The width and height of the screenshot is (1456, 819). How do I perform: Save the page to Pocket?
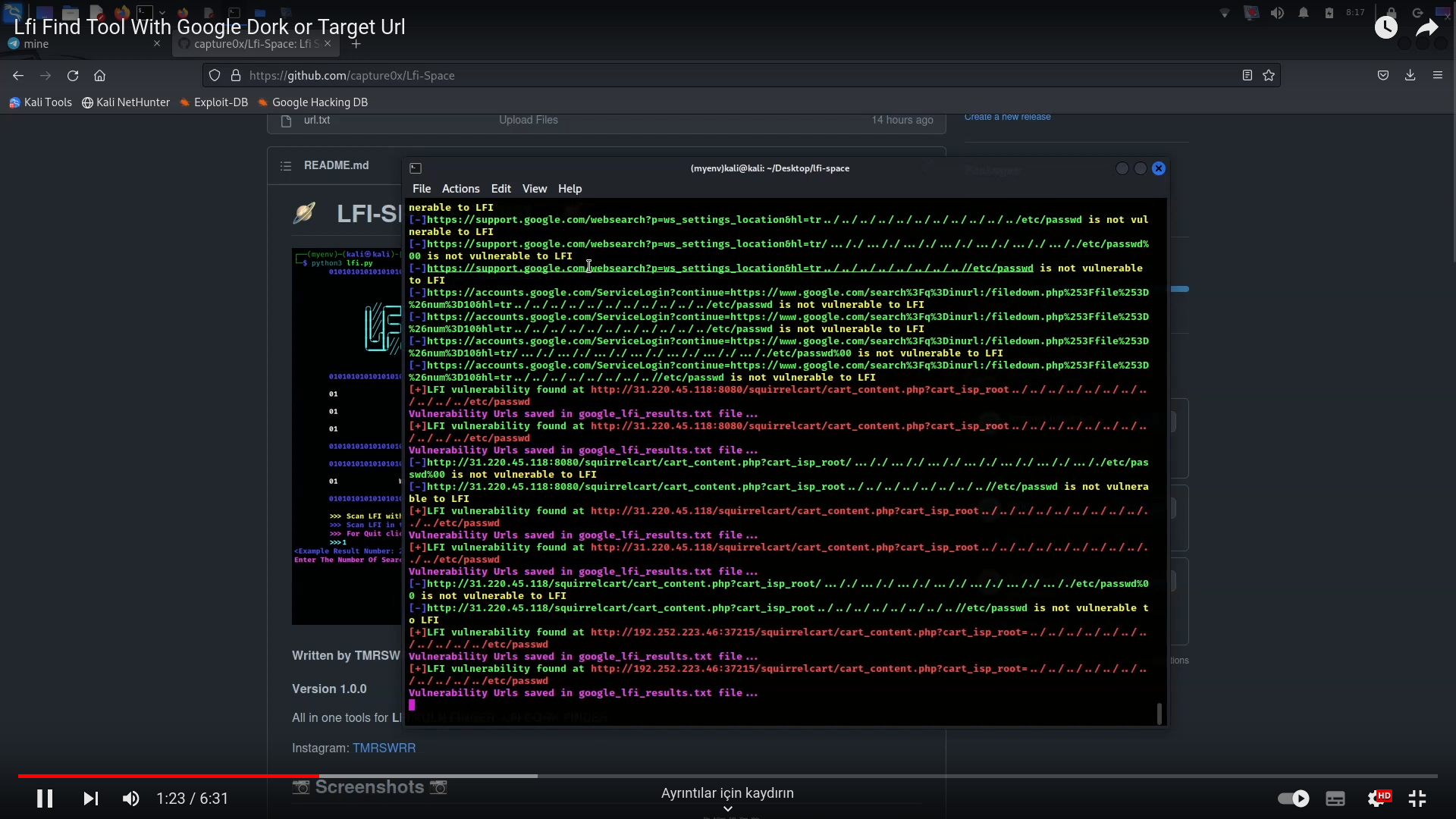1383,76
